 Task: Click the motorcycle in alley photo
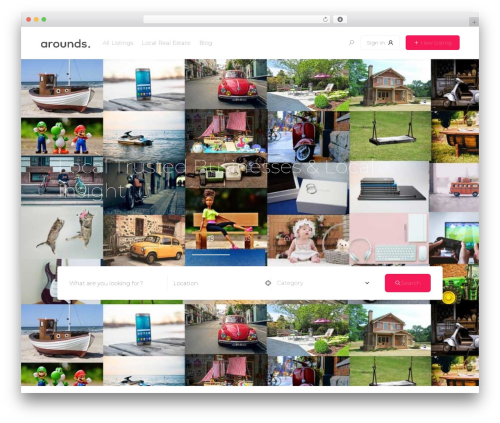[144, 189]
